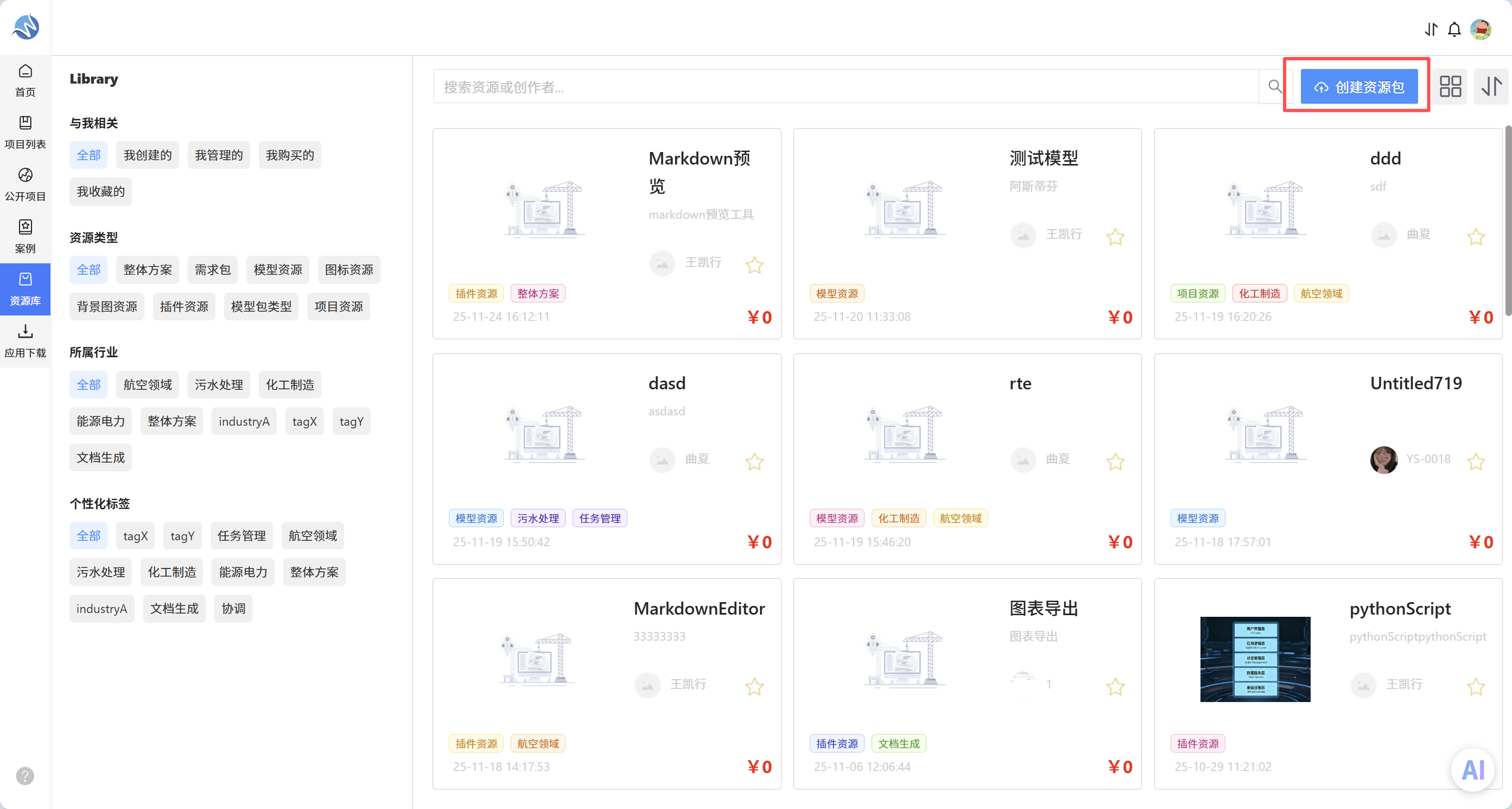The height and width of the screenshot is (809, 1512).
Task: Select the 协调 personalized tag
Action: (x=233, y=609)
